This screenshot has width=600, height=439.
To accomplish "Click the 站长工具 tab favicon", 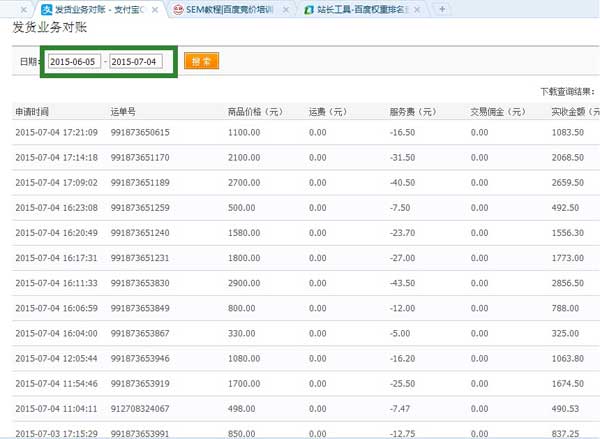I will click(x=311, y=9).
